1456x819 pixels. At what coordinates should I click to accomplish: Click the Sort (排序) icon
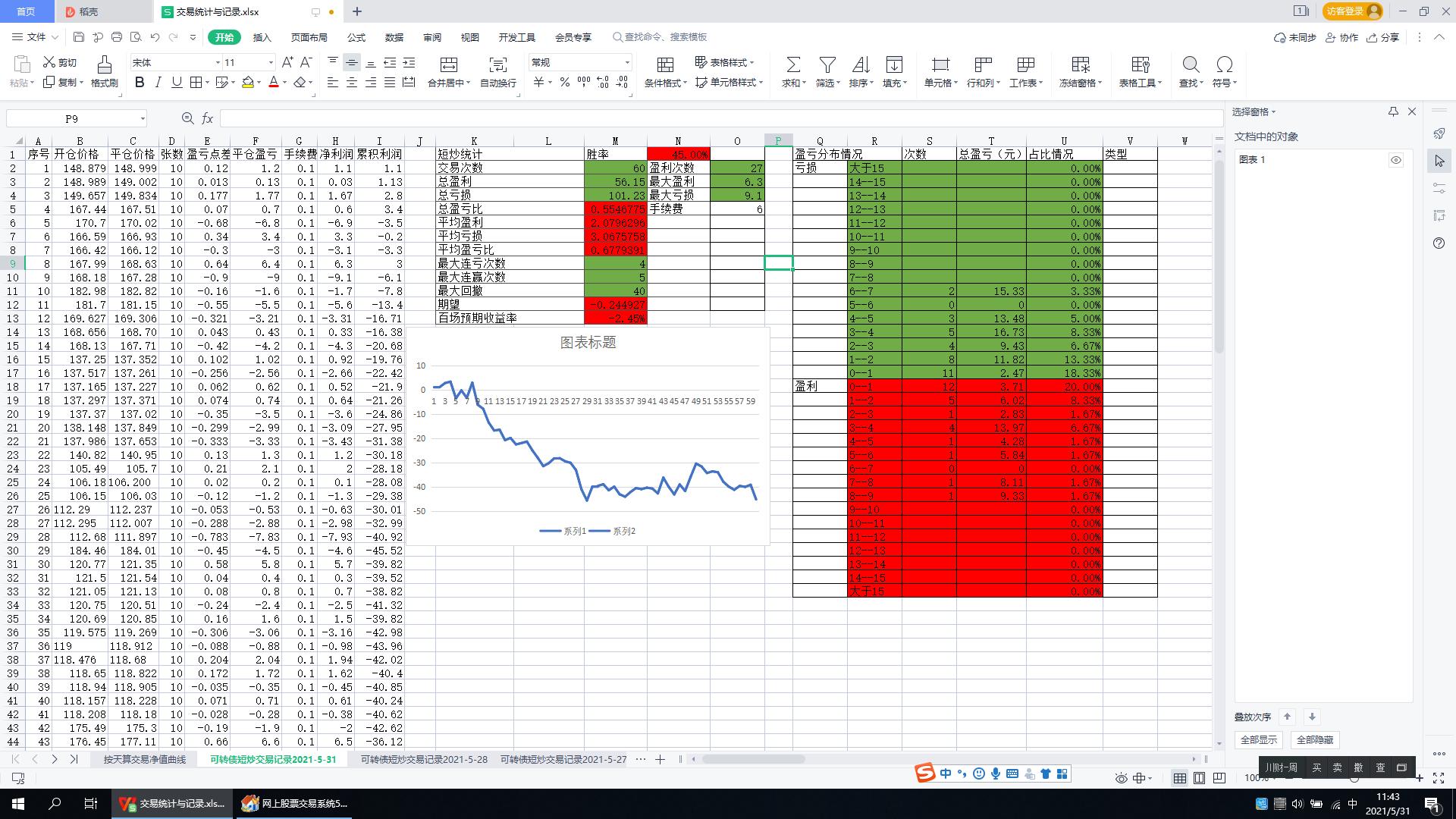coord(861,65)
